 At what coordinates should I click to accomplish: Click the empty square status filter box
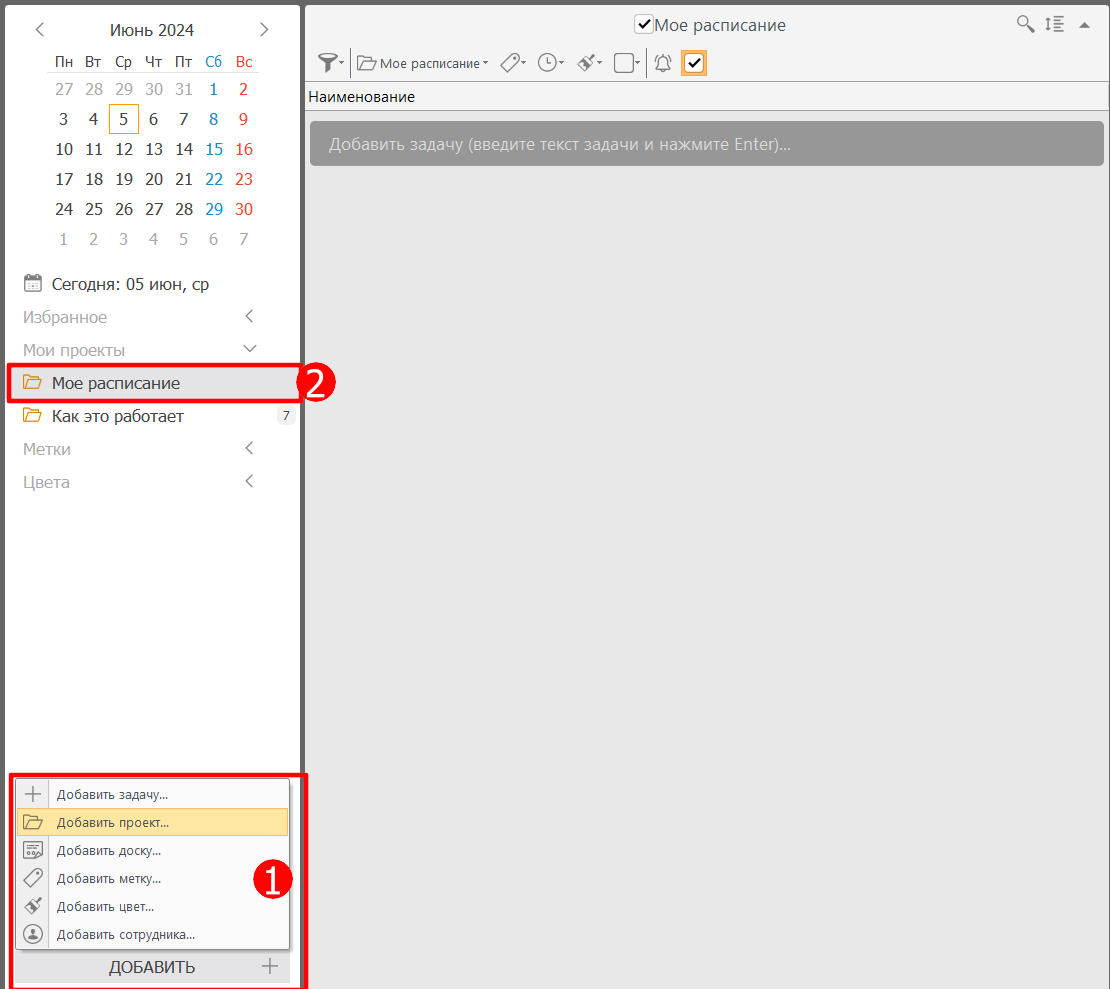624,63
